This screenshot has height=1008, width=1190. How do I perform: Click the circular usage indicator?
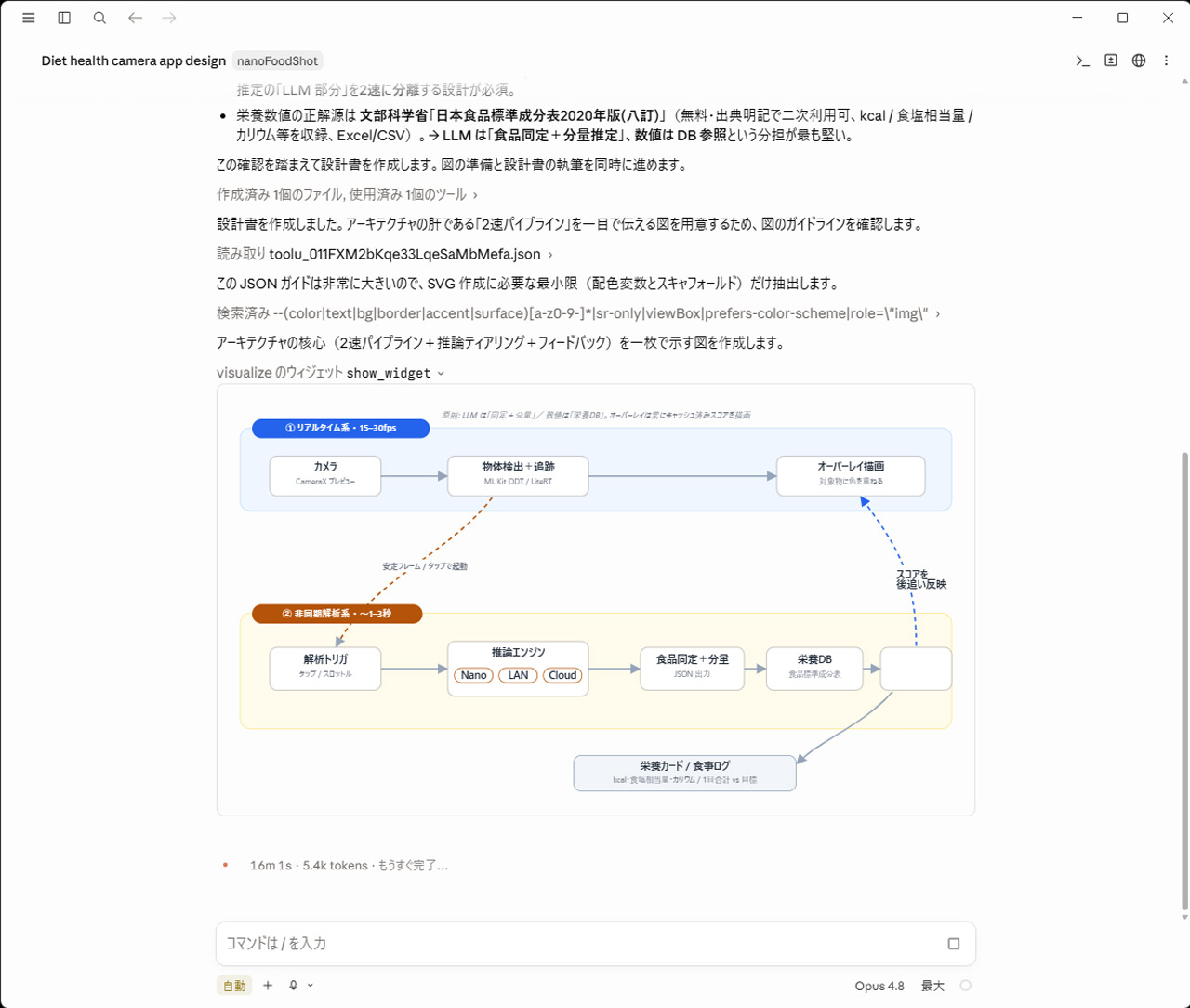(966, 986)
